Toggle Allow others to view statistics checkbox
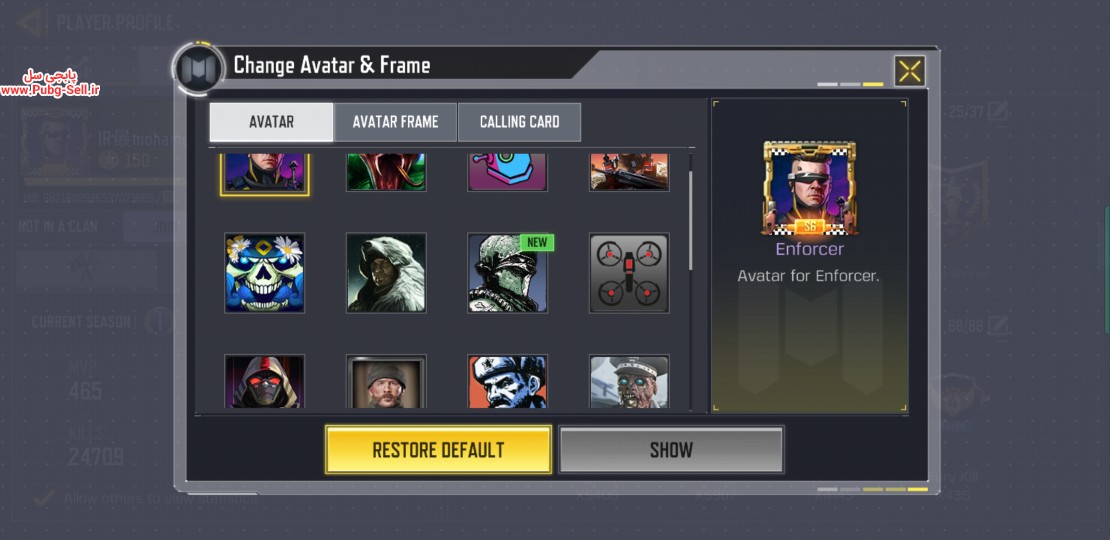Viewport: 1110px width, 540px height. pos(45,498)
